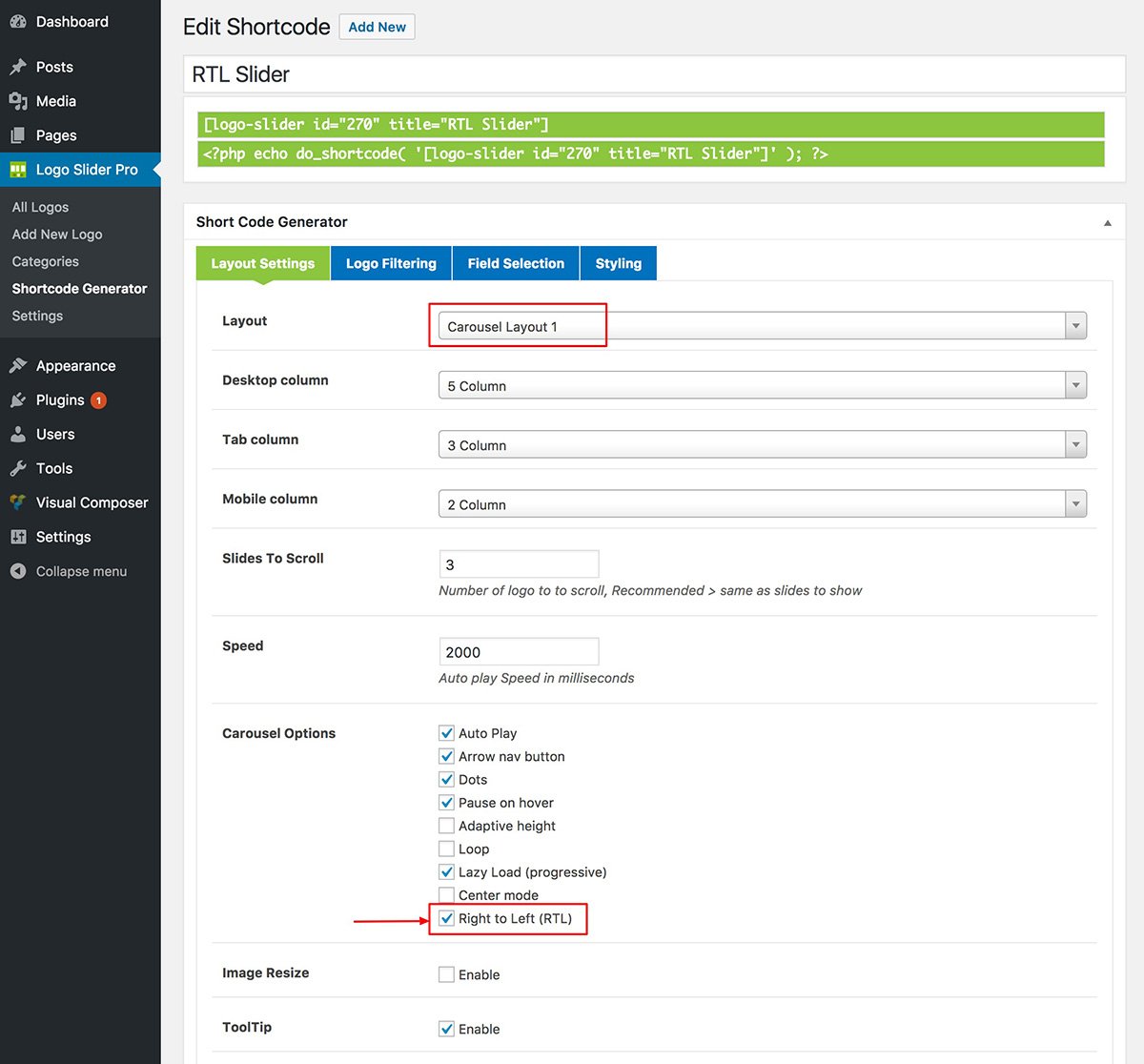
Task: Click the Plugins update count badge
Action: 98,400
